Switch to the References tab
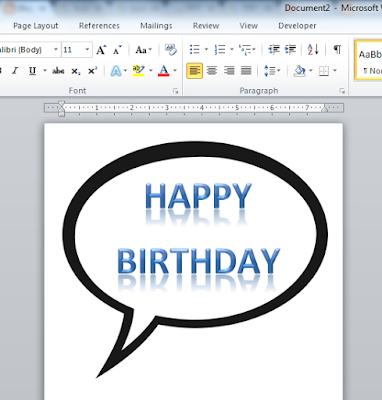Image resolution: width=382 pixels, height=400 pixels. tap(99, 26)
